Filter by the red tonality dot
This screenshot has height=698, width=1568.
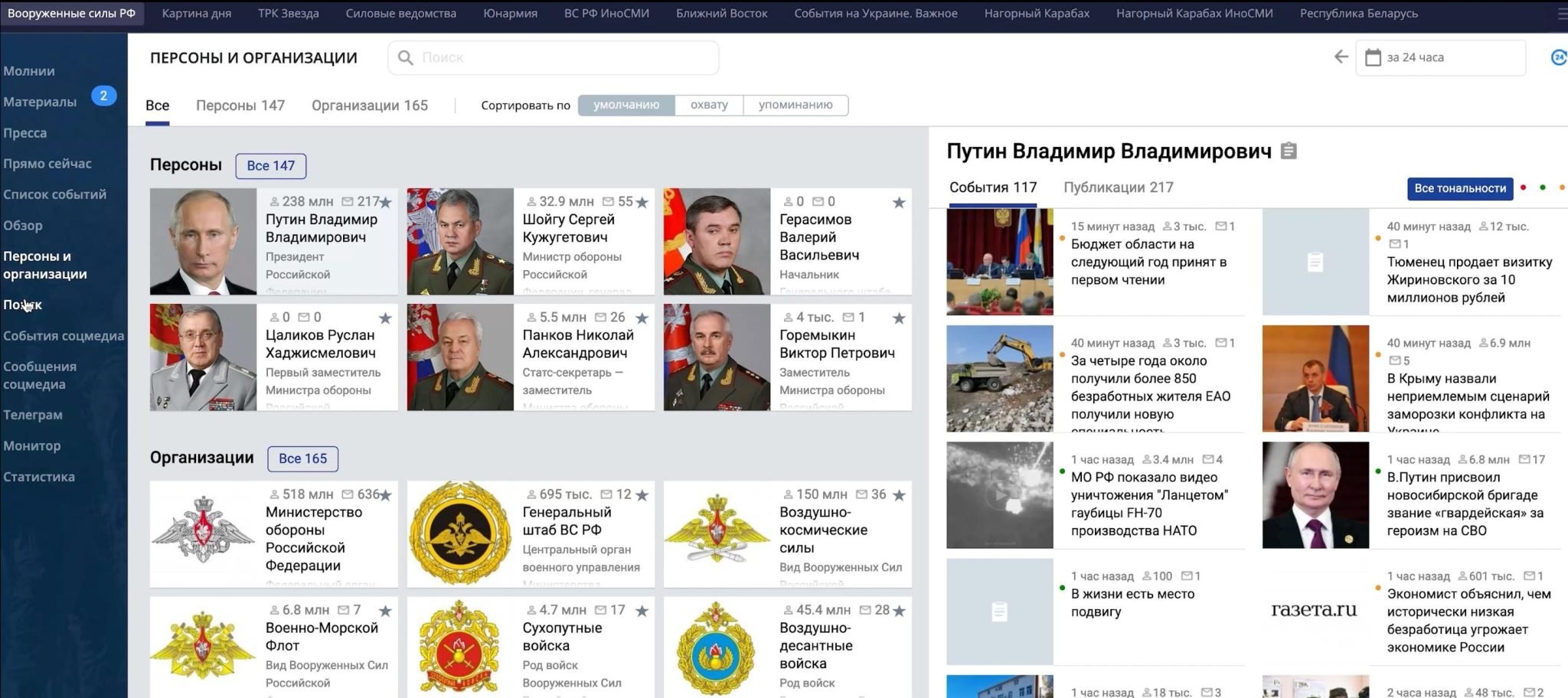(1523, 188)
